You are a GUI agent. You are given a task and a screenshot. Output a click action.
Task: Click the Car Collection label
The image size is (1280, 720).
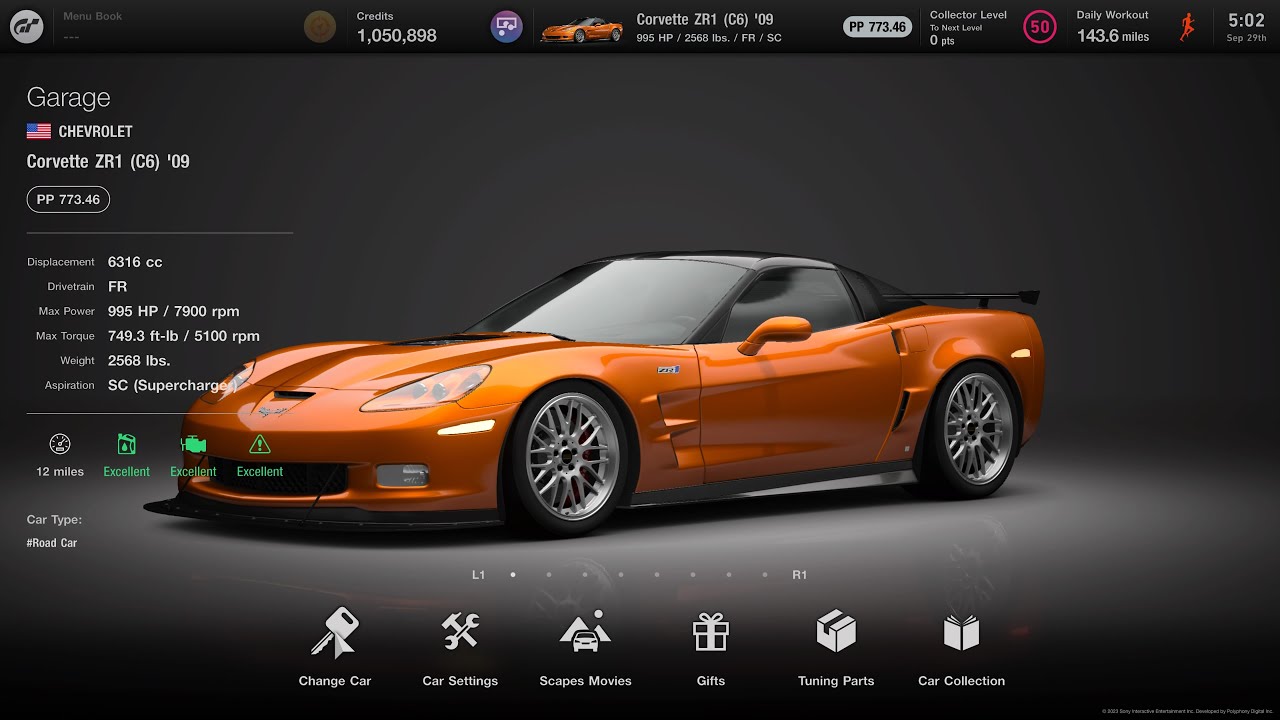pos(961,681)
